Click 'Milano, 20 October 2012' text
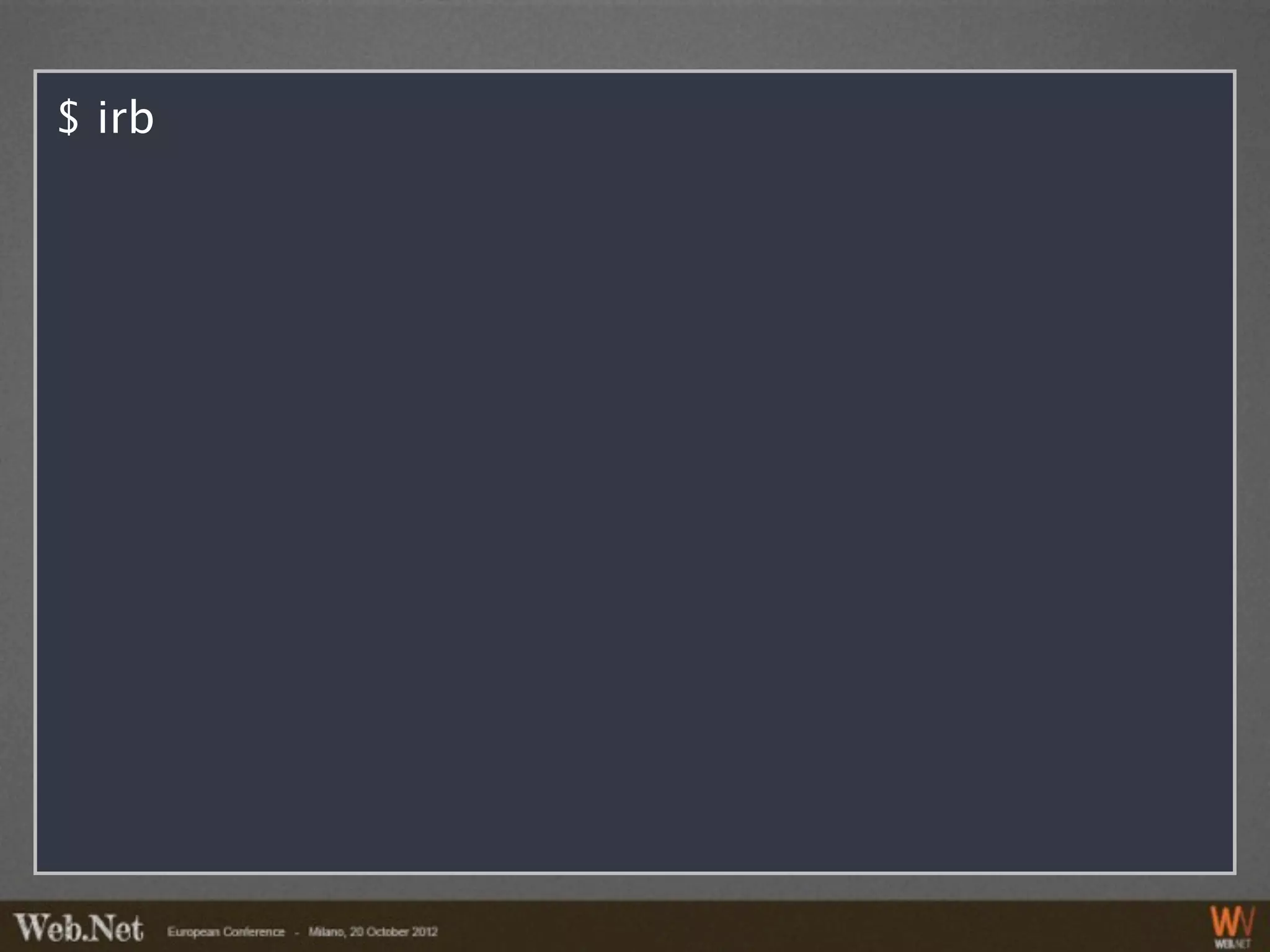 pyautogui.click(x=373, y=932)
